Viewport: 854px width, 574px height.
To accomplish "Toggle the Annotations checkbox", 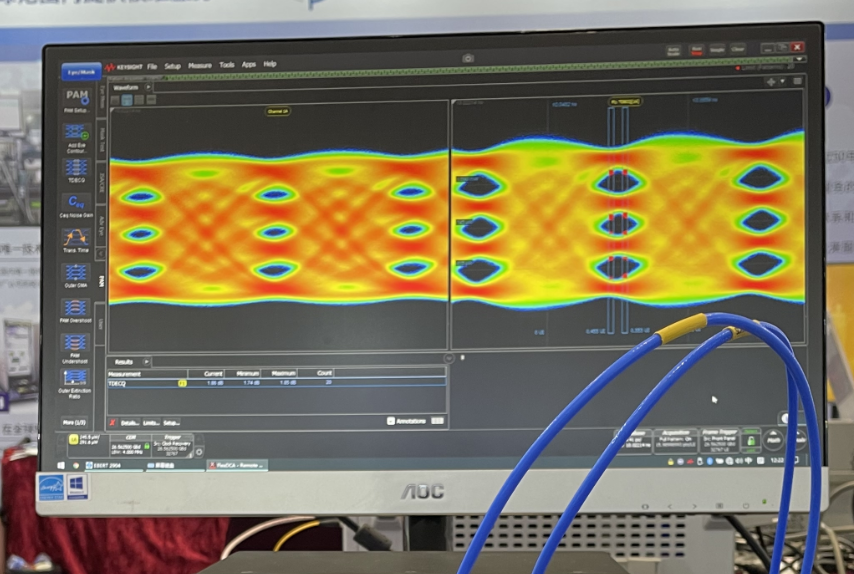I will pos(389,421).
